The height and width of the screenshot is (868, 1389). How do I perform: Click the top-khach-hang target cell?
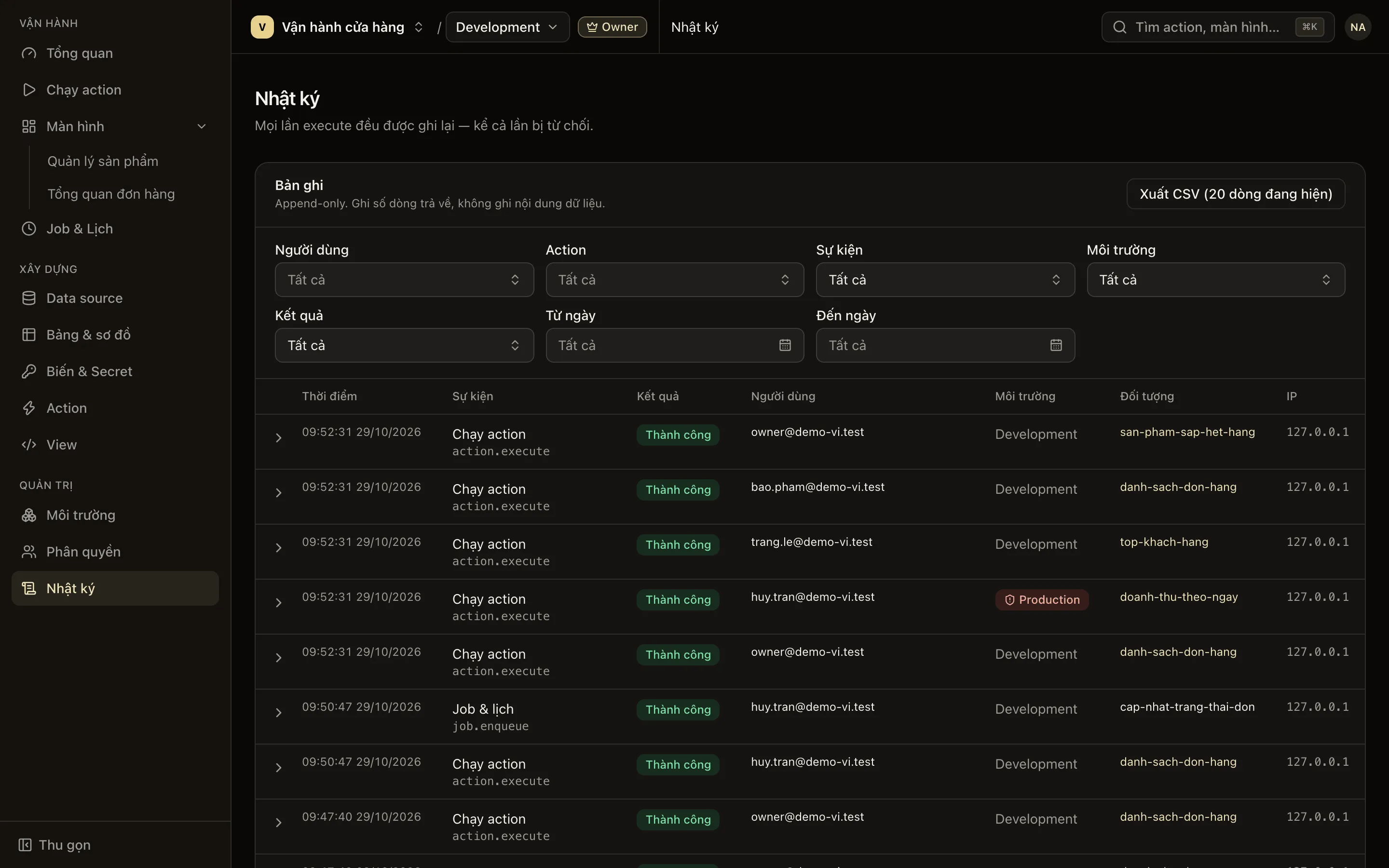1164,542
